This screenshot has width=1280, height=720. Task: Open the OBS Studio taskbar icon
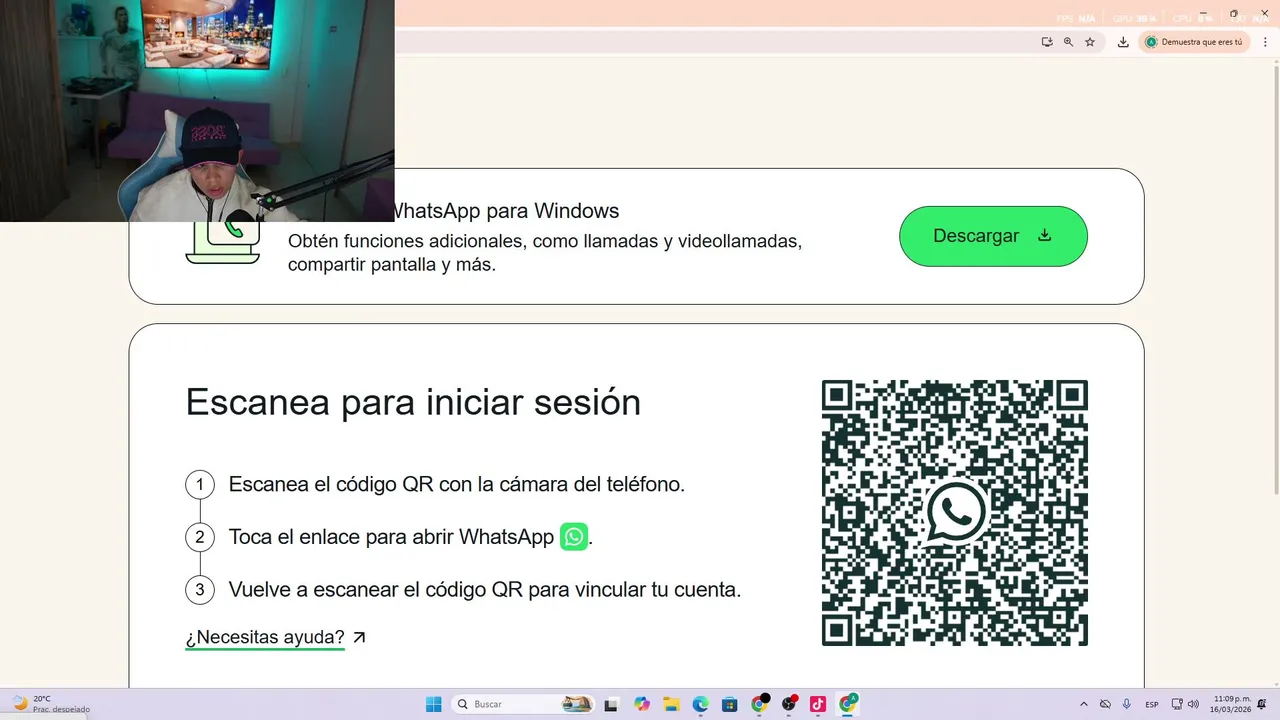coord(789,704)
